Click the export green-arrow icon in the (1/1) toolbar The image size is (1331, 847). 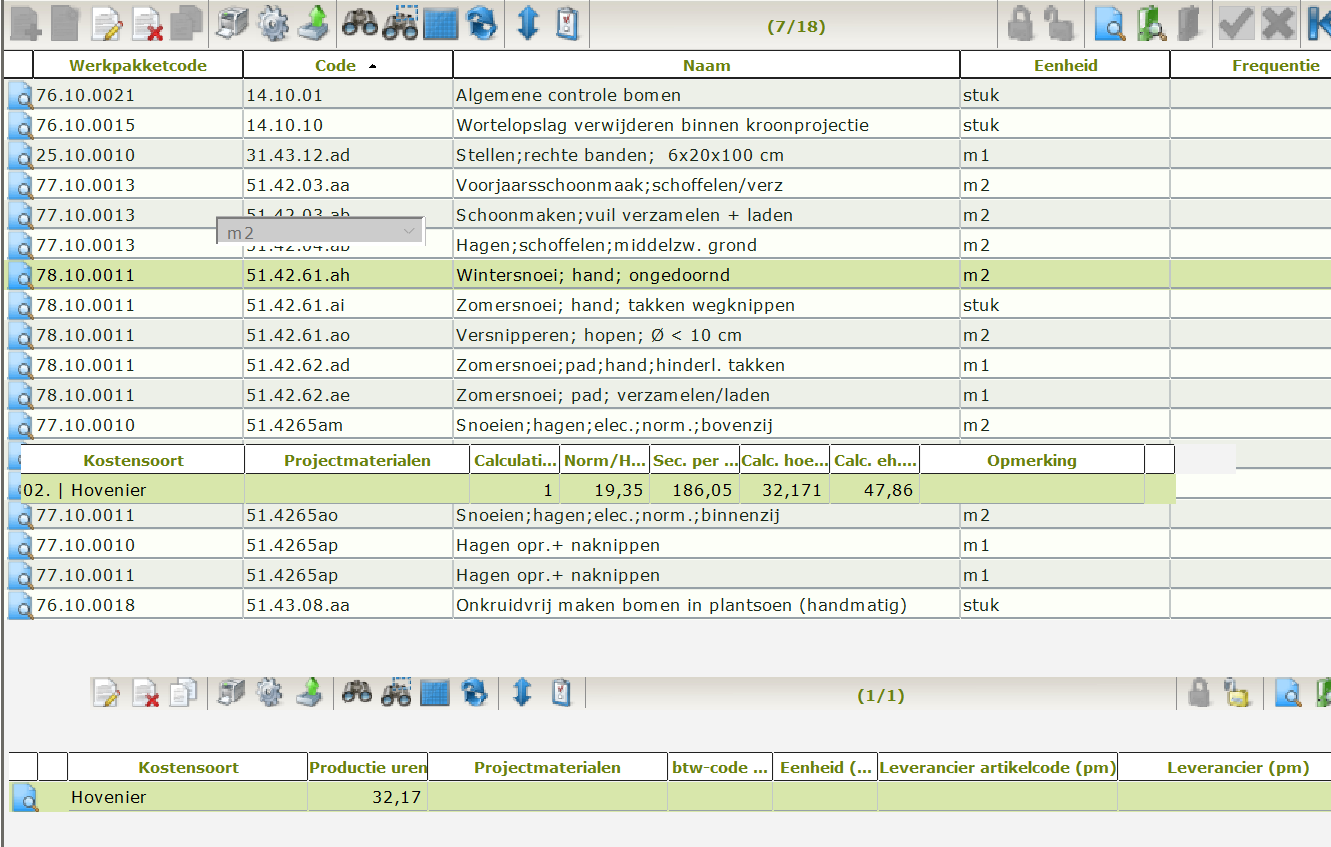tap(310, 692)
